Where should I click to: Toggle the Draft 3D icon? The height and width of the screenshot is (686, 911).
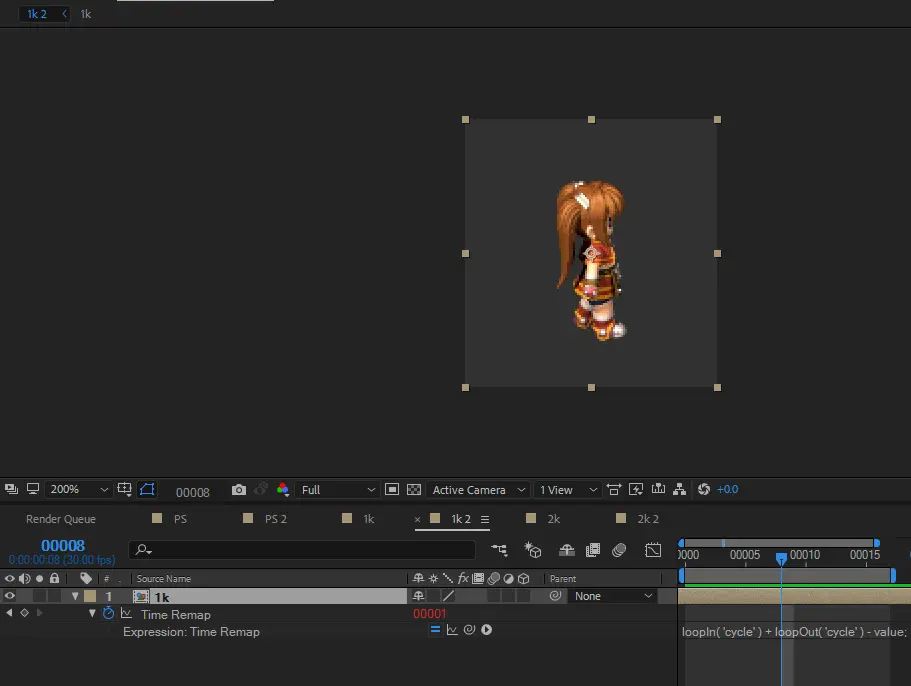pyautogui.click(x=533, y=549)
